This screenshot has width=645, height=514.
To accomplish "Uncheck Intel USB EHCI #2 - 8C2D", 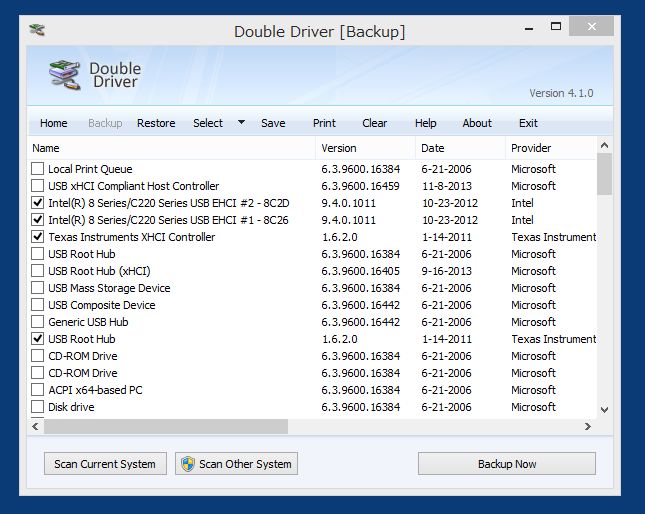I will pos(37,203).
